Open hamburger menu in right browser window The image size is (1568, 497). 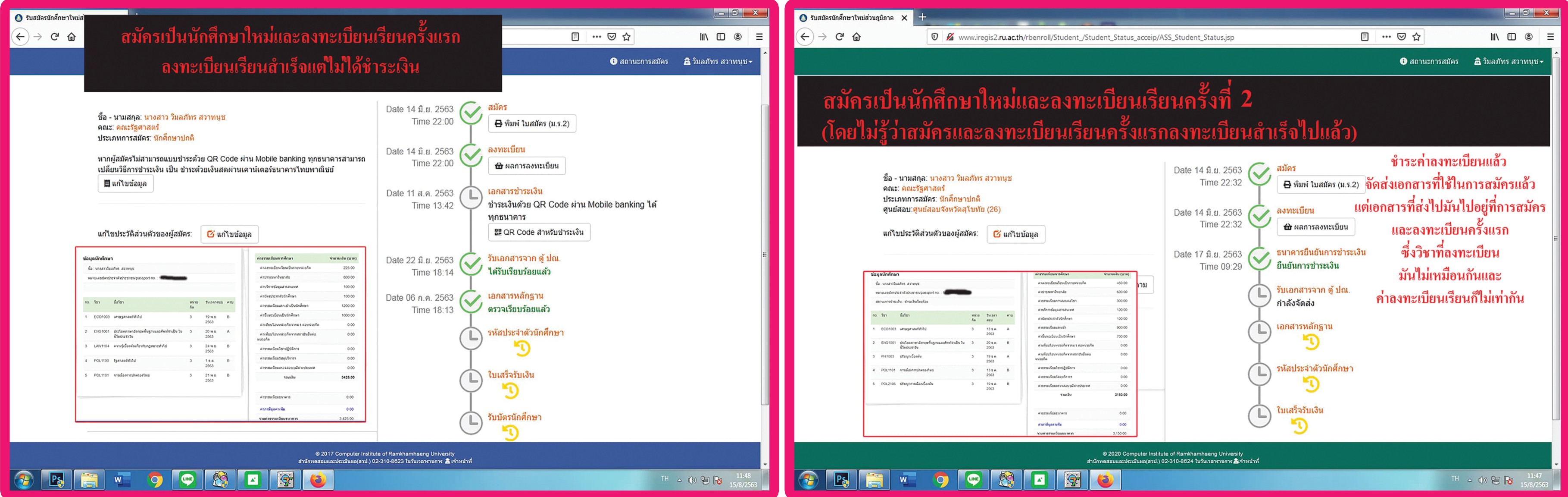coord(1550,37)
